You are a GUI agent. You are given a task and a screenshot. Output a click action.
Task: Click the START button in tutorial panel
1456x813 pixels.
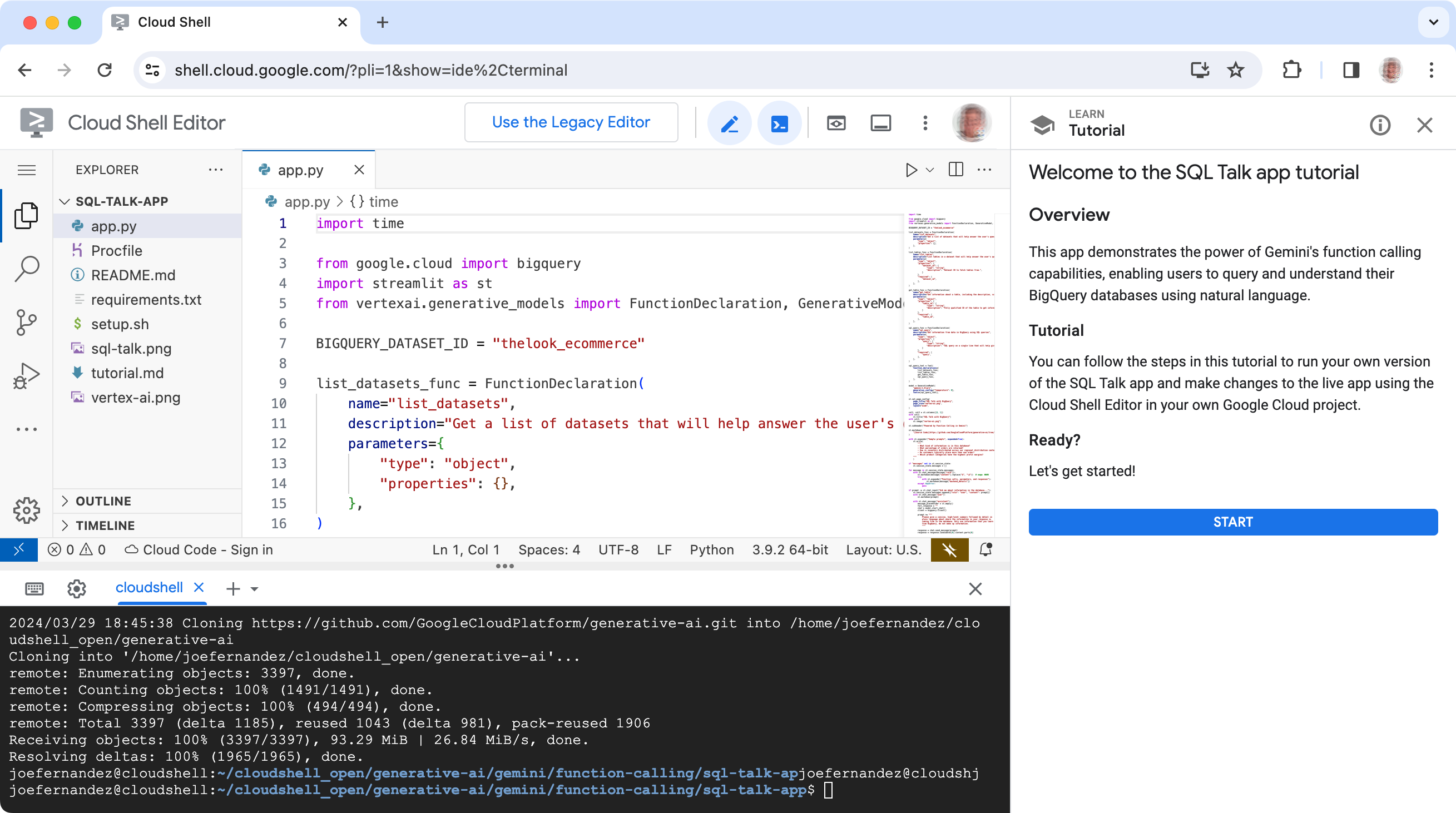[x=1232, y=521]
